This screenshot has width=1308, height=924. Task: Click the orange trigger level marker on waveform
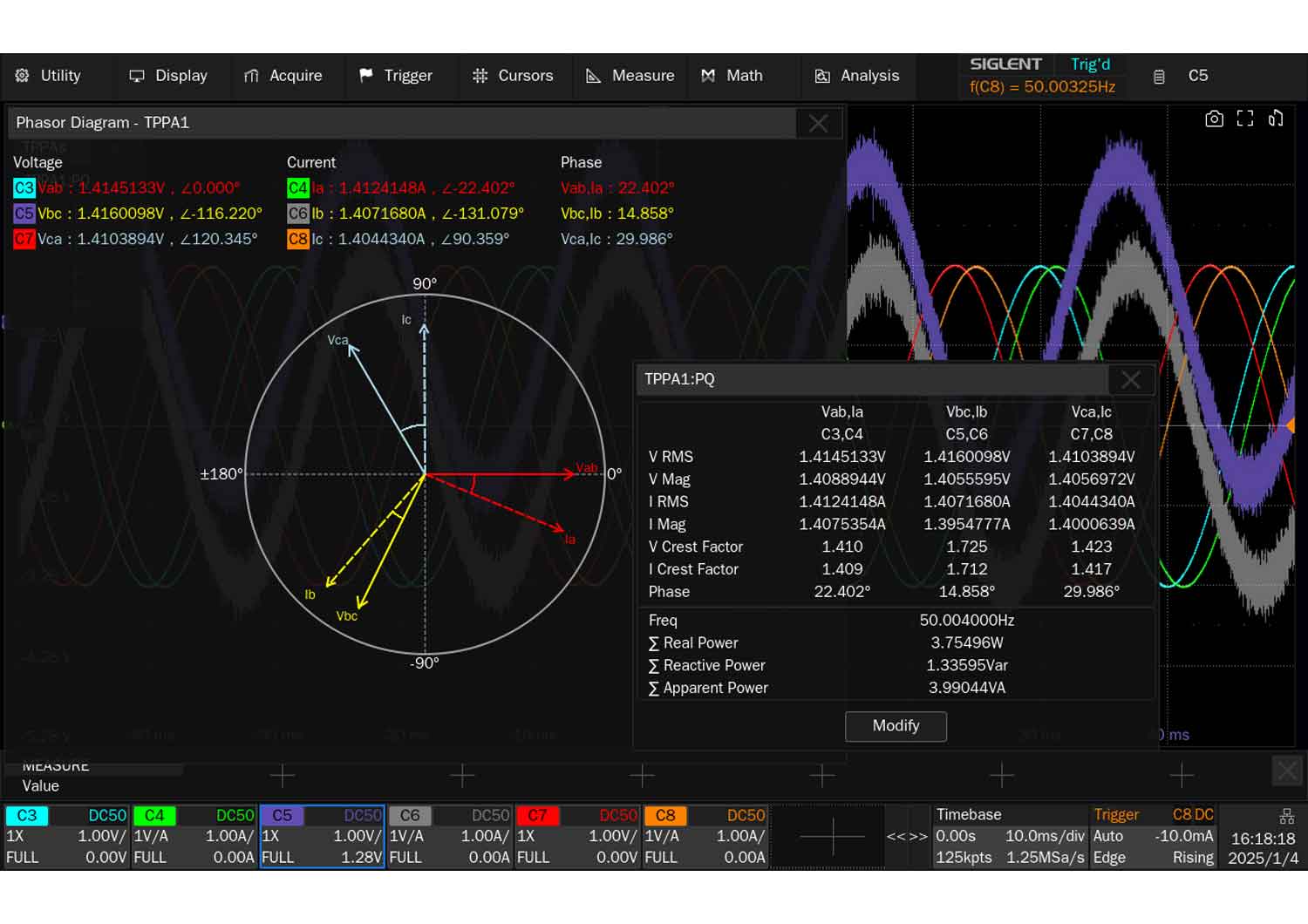pyautogui.click(x=1290, y=425)
